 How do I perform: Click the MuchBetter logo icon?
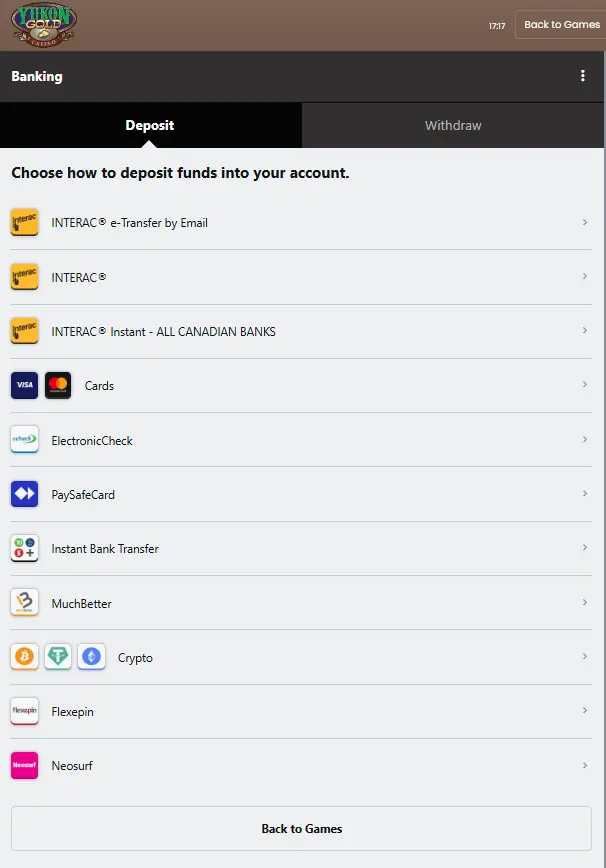tap(24, 602)
